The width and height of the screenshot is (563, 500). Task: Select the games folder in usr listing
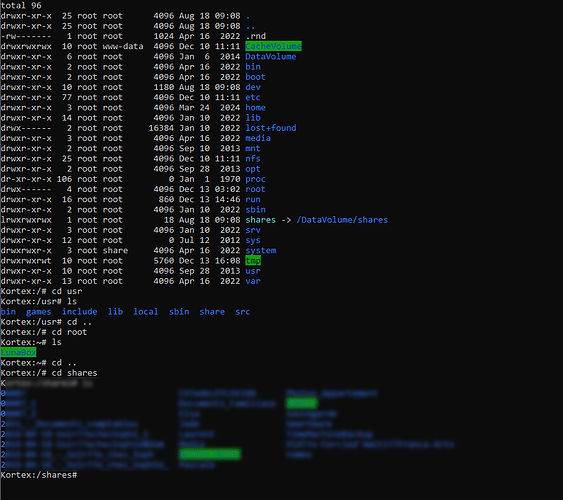[38, 312]
